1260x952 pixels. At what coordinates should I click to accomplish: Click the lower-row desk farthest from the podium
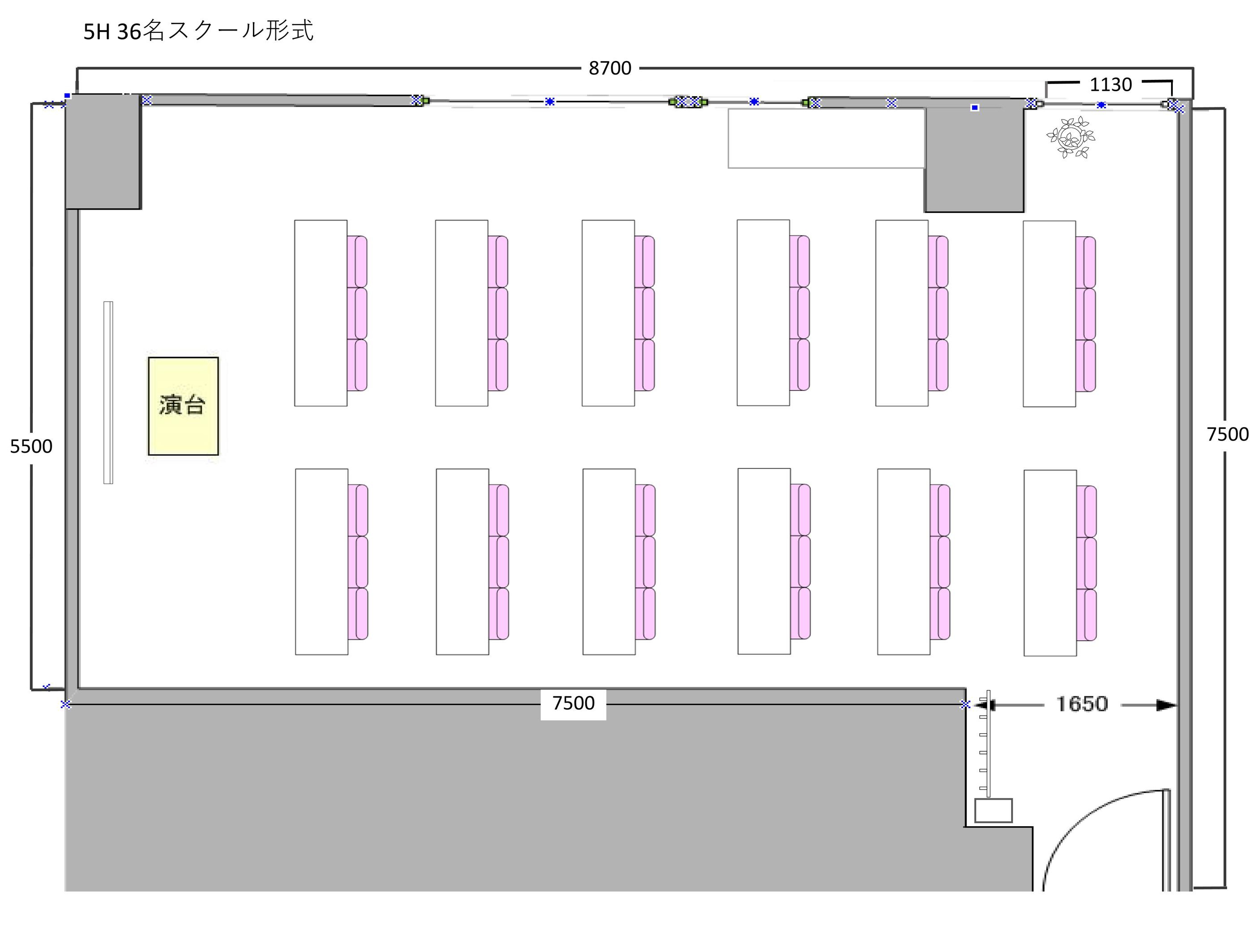[x=1049, y=563]
